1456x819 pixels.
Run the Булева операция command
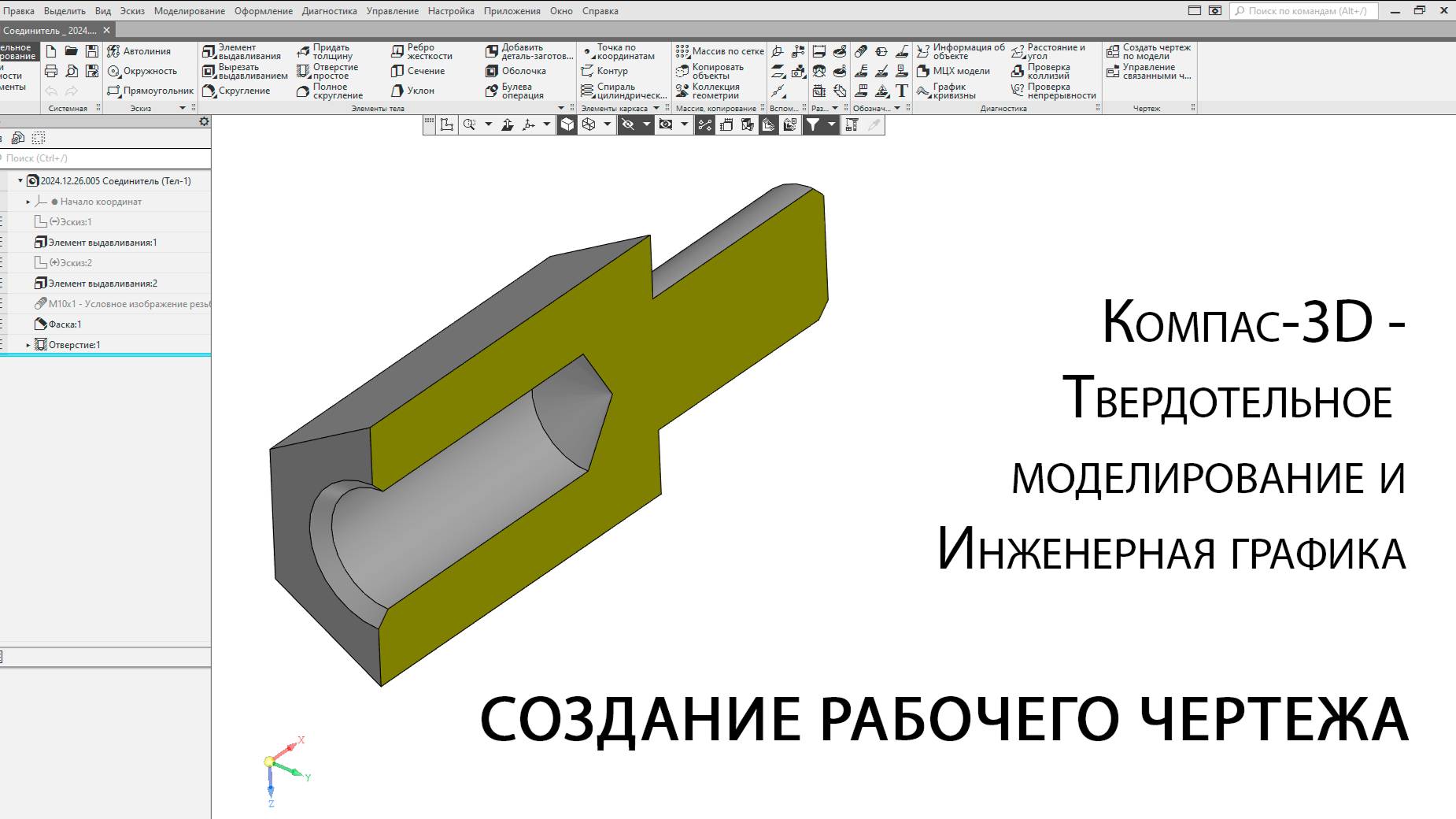tap(515, 91)
